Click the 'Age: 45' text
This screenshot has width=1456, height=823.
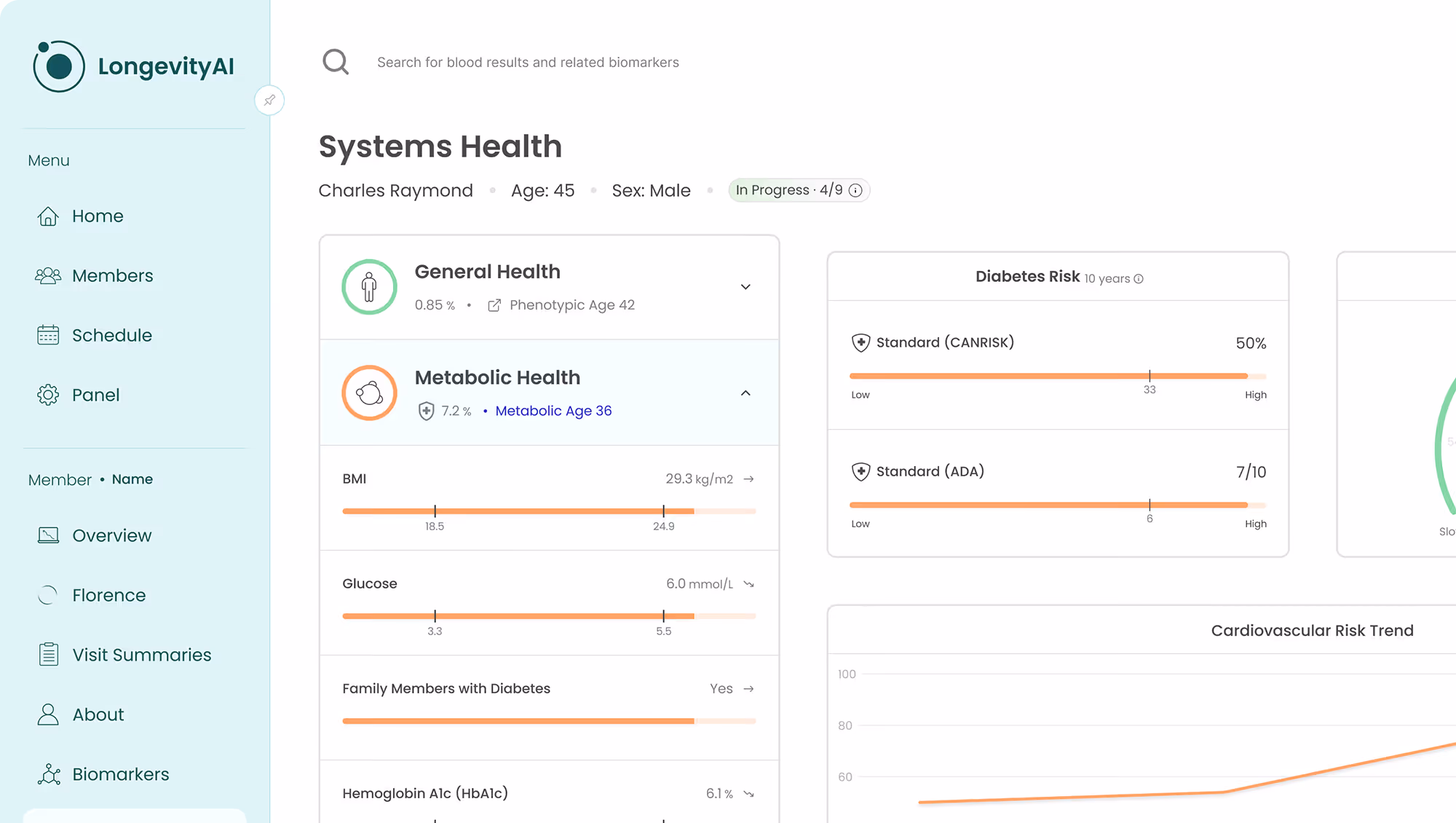[x=542, y=191]
